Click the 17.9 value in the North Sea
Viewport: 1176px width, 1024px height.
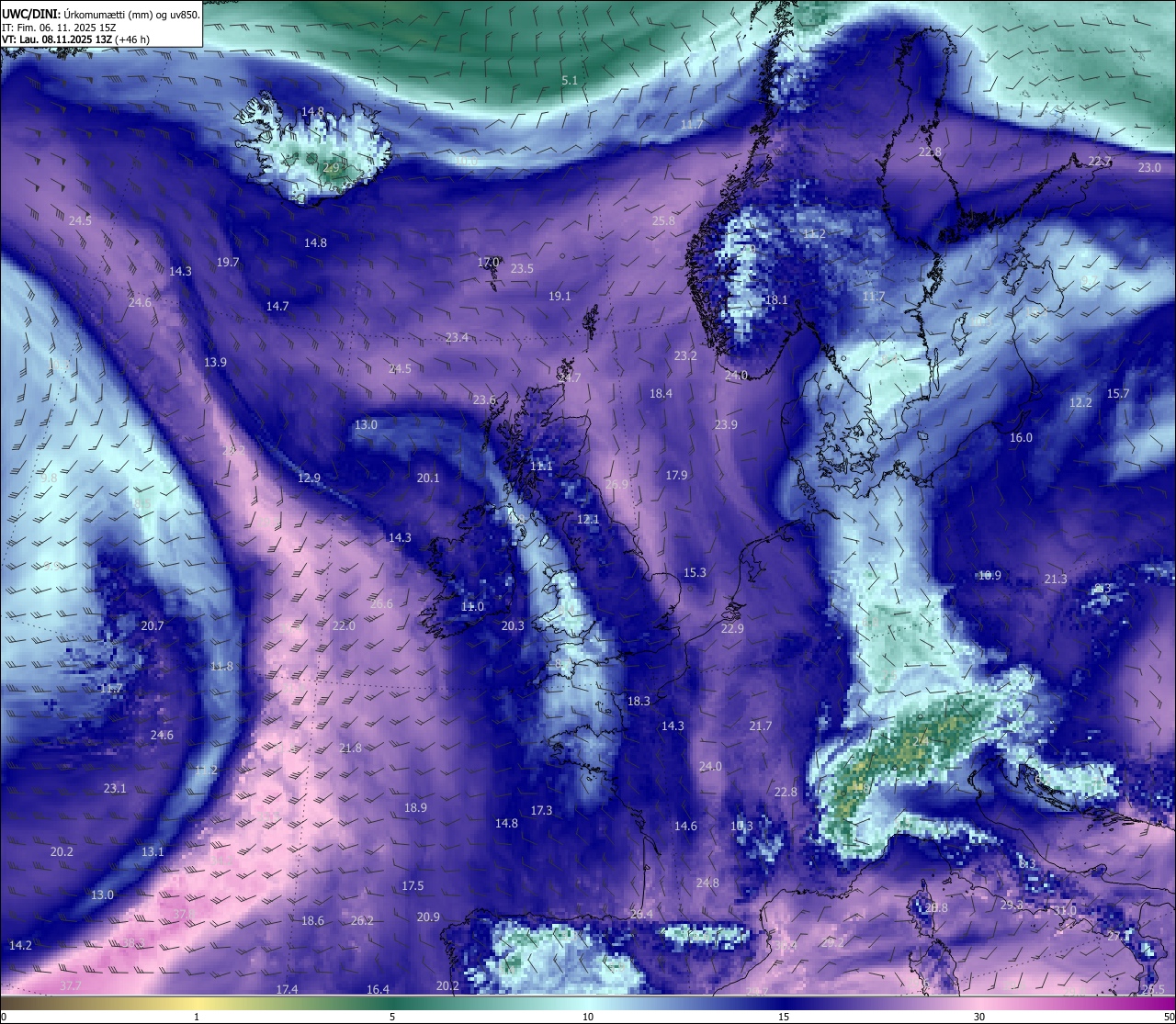tap(676, 475)
